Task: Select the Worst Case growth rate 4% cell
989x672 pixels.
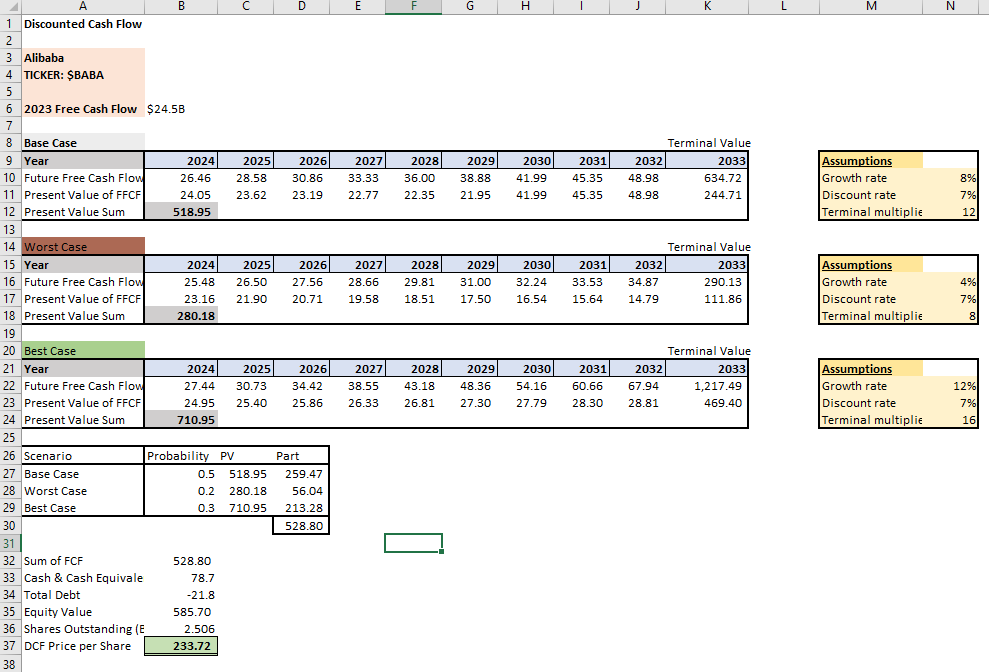Action: tap(951, 282)
